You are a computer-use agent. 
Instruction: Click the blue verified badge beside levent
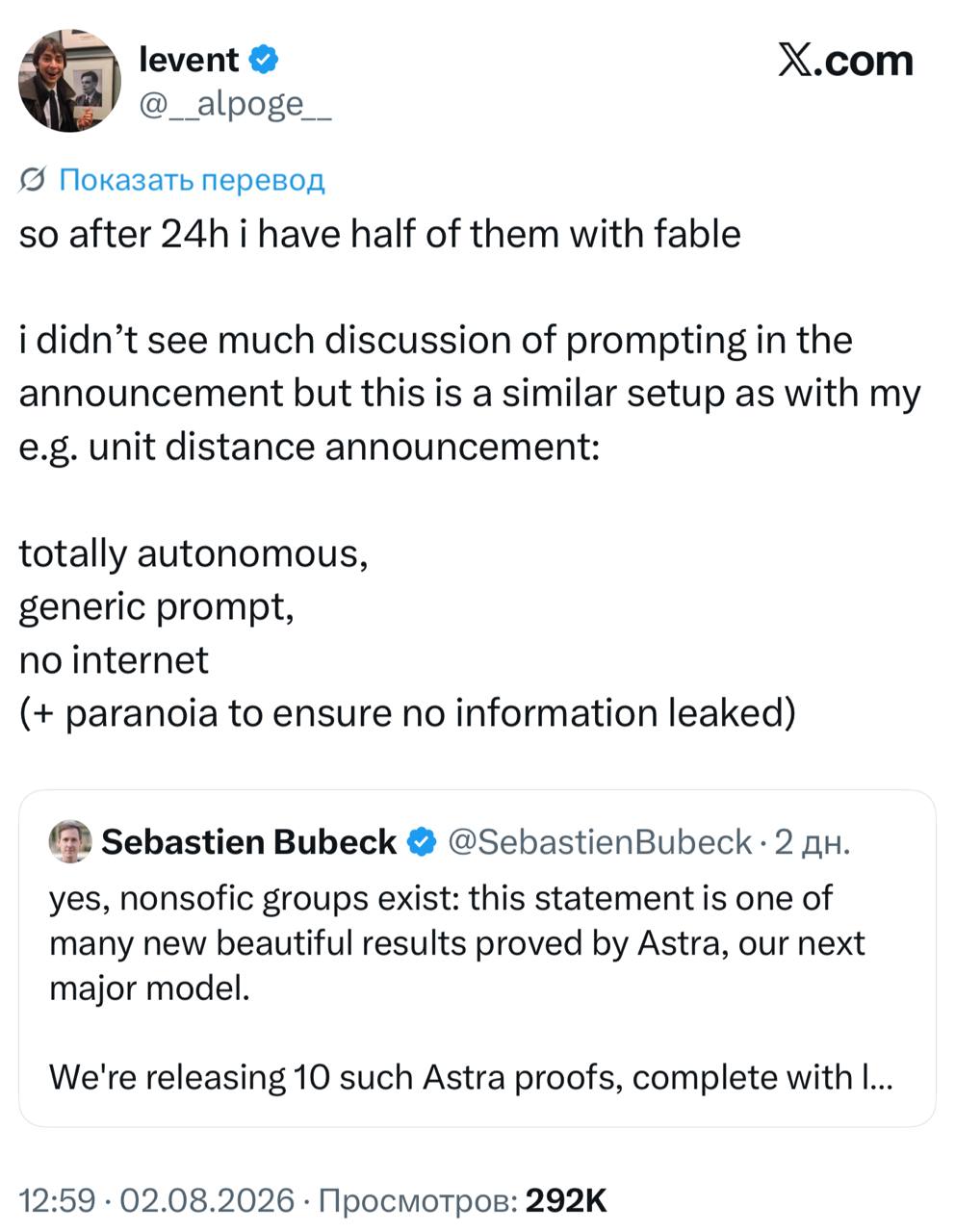pos(264,60)
